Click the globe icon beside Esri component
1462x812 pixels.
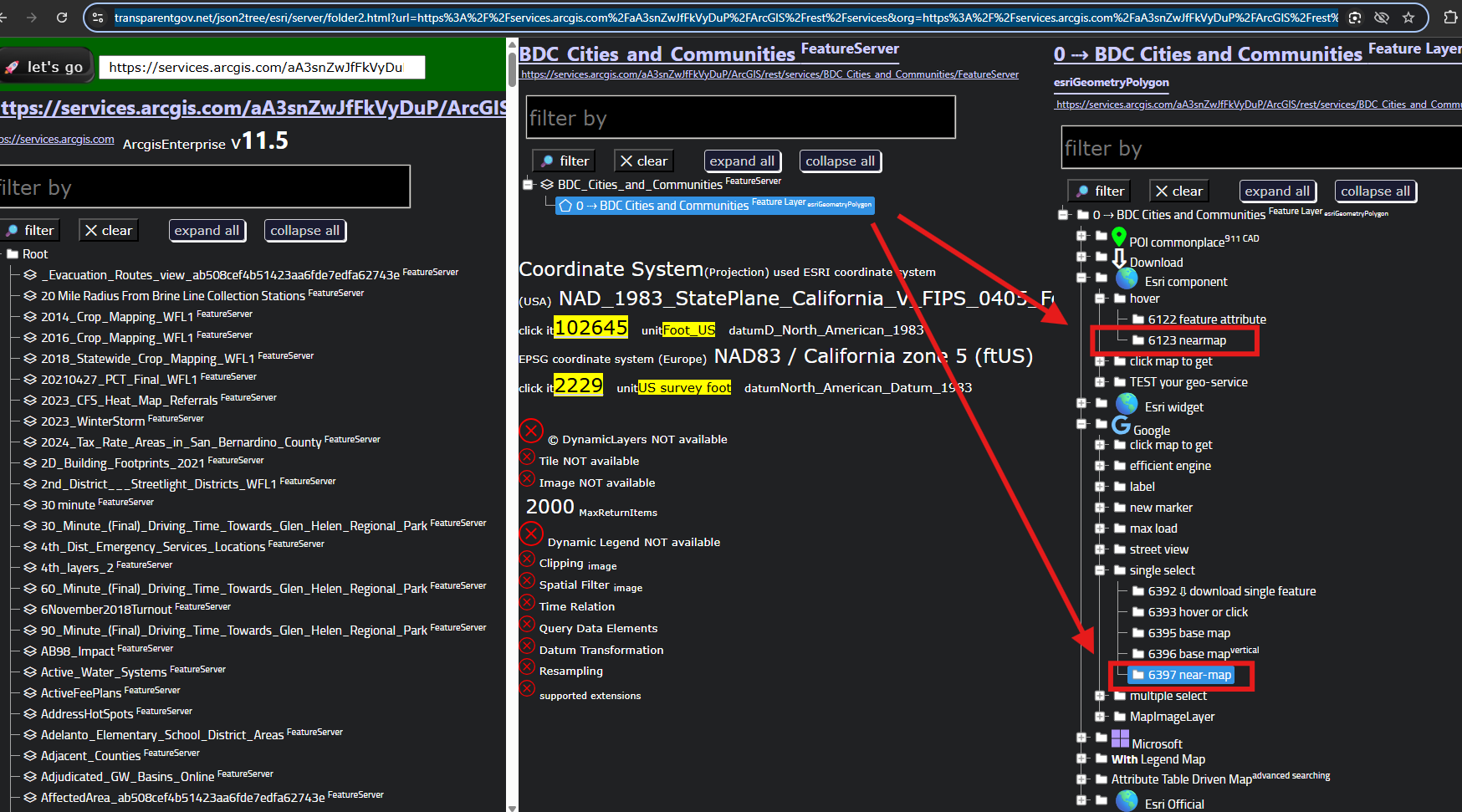tap(1127, 278)
